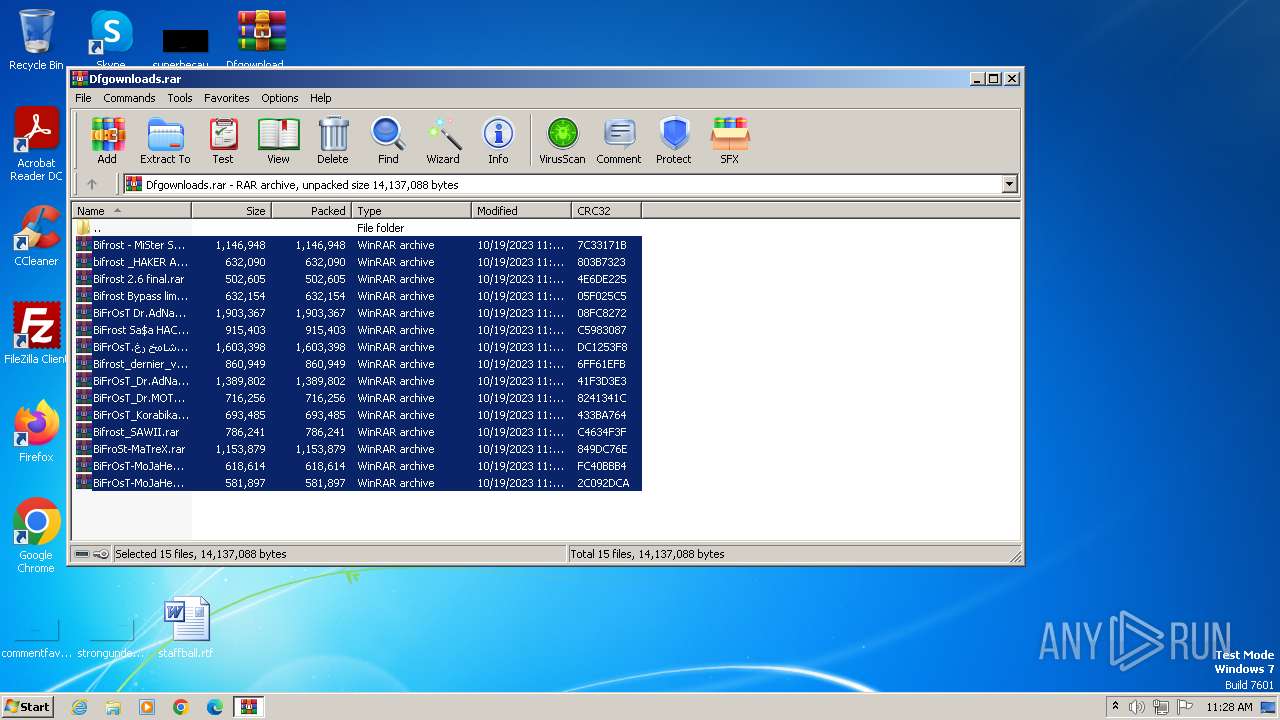The image size is (1280, 720).
Task: Select the staffball.rtf desktop file
Action: [x=186, y=628]
